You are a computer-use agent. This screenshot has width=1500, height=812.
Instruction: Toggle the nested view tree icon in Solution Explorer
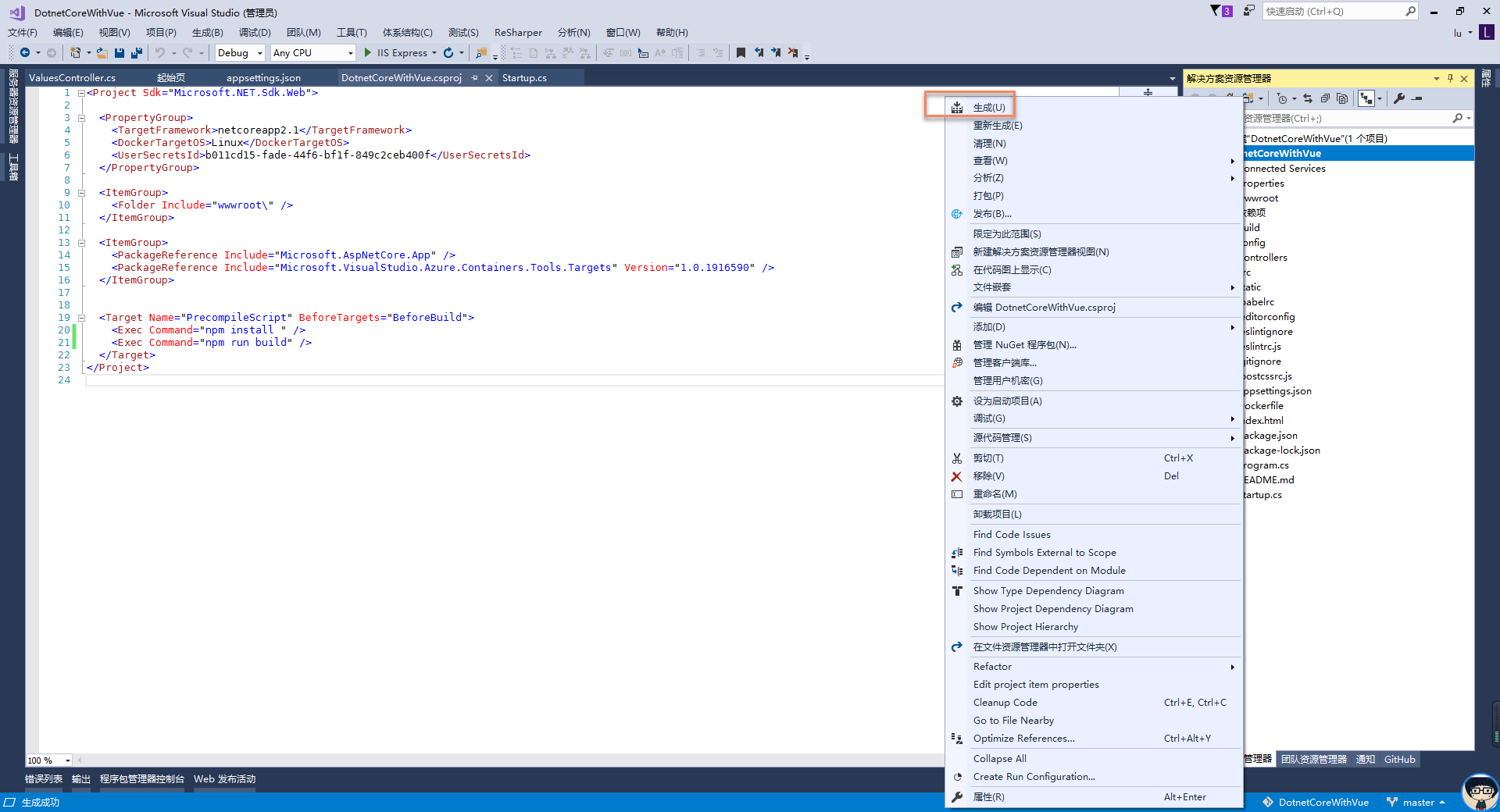click(x=1366, y=98)
